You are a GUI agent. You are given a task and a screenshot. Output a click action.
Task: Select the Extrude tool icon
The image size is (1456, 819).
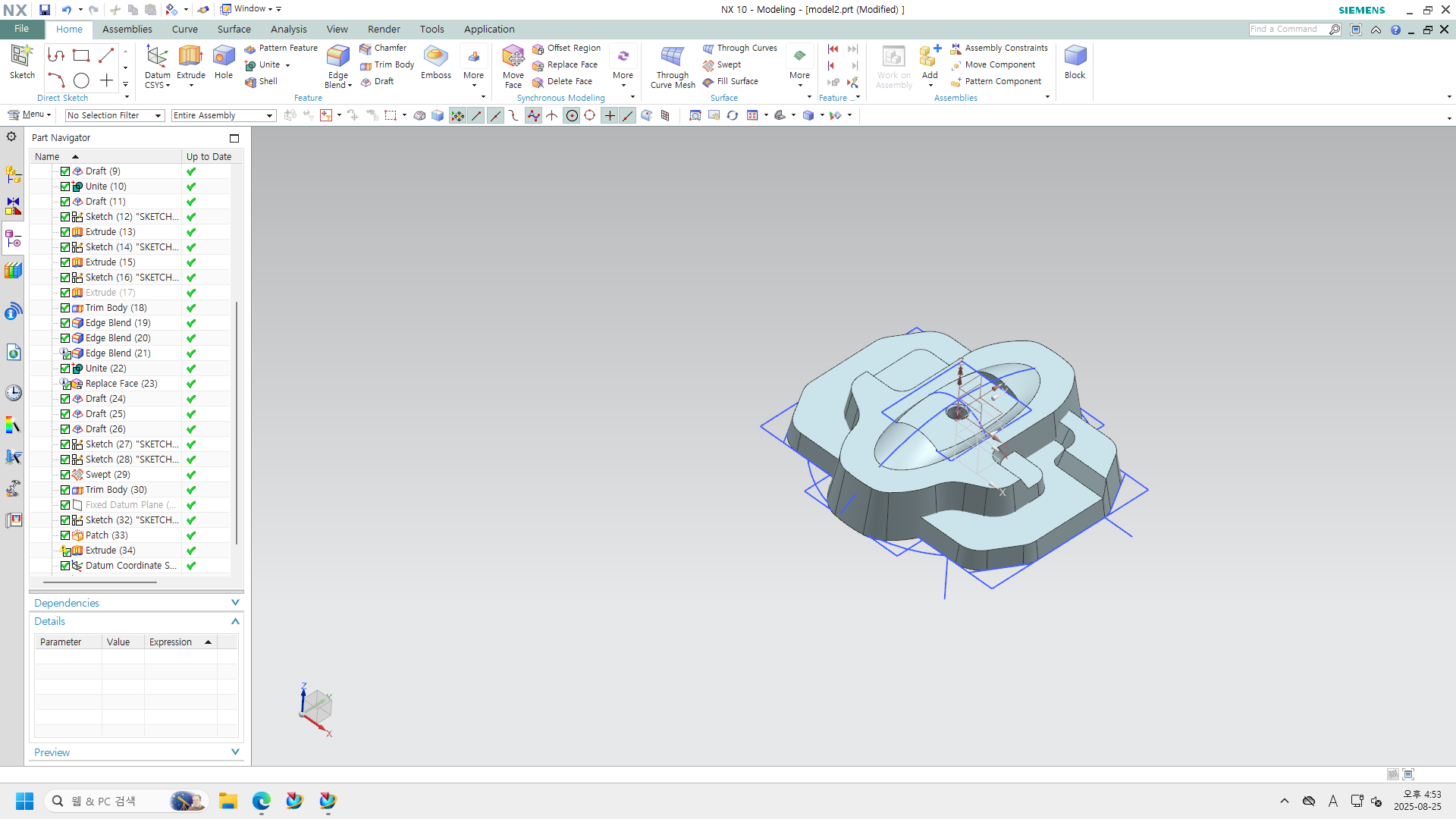pos(190,57)
